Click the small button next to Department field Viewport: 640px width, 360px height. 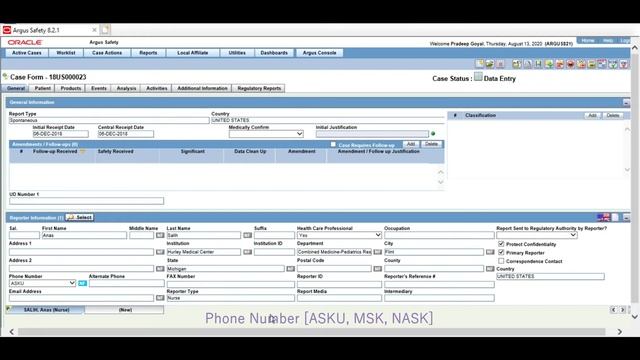378,252
